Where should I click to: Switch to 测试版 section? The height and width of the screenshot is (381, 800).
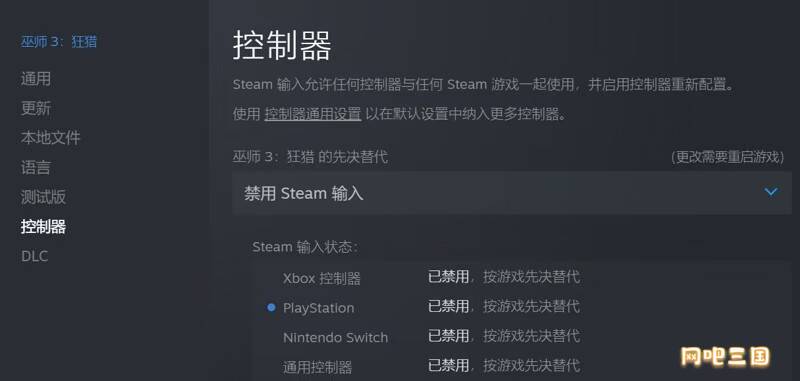[x=43, y=197]
